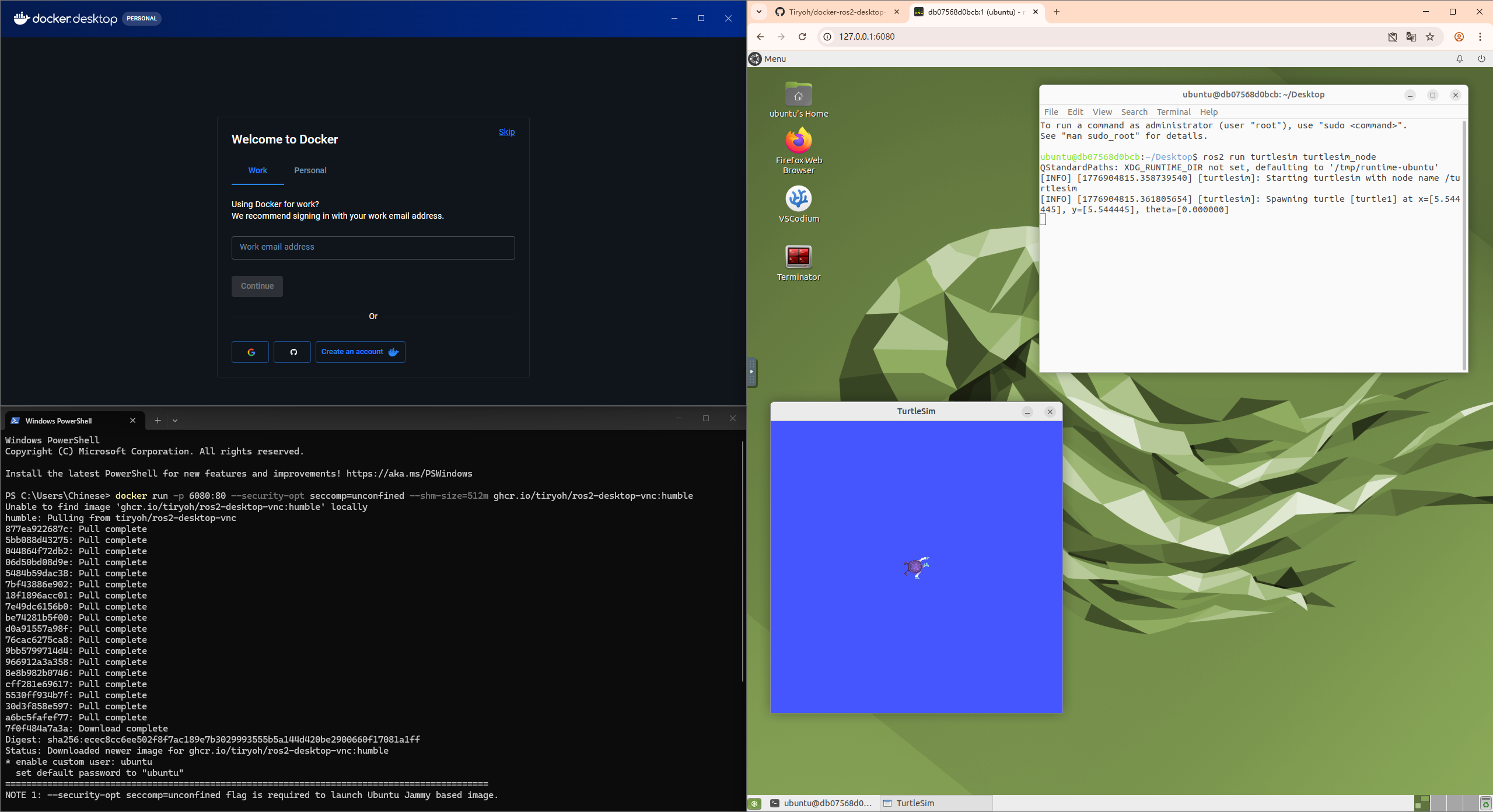Click the "877ea922687c: Pull complete" line
Viewport: 1493px width, 812px height.
76,529
